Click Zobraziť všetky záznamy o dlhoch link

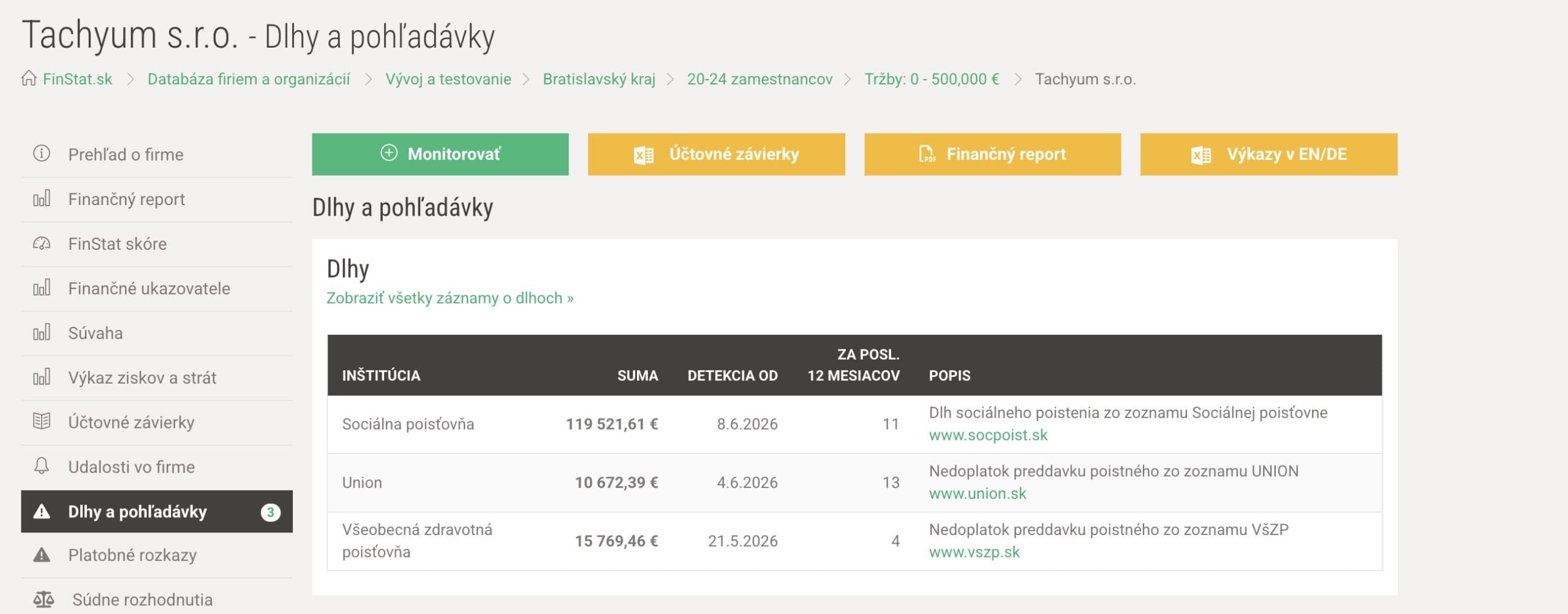pyautogui.click(x=450, y=298)
